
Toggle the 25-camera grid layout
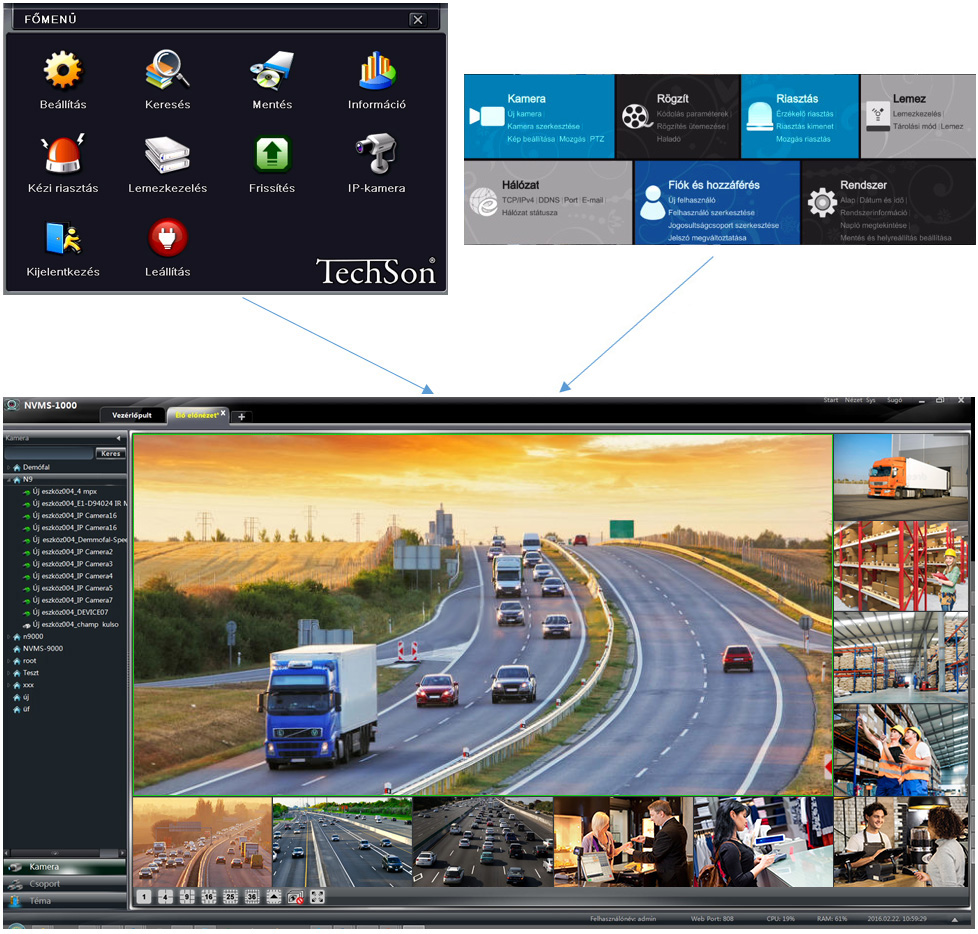pos(230,897)
